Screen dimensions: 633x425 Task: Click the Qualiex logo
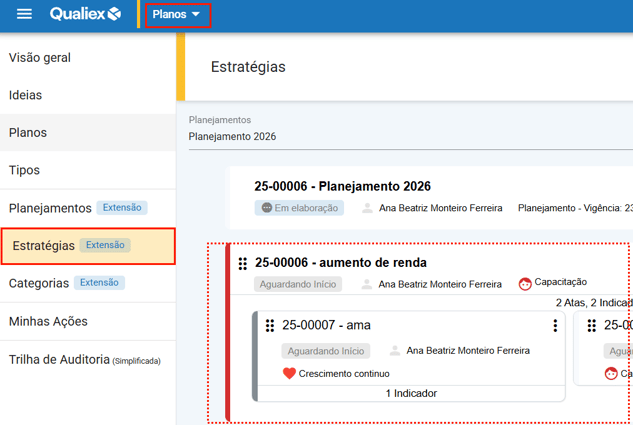click(86, 15)
